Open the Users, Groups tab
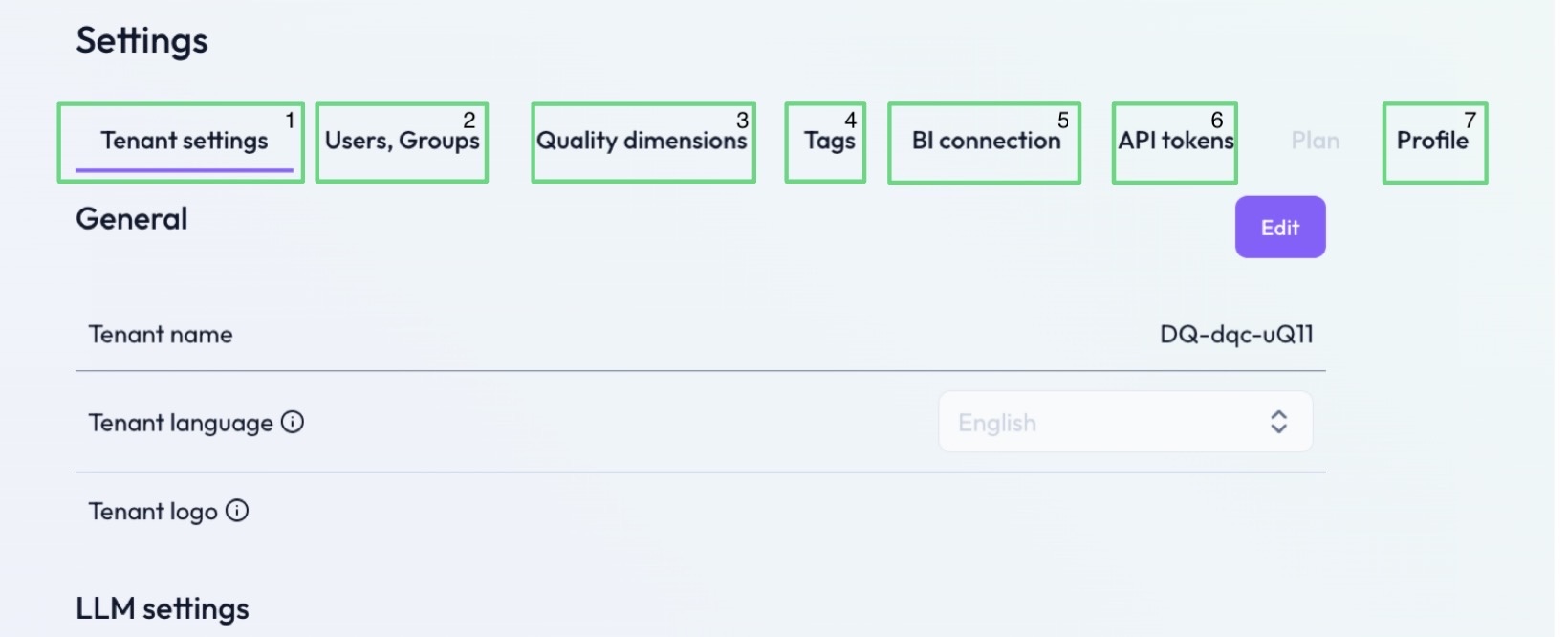Image resolution: width=1568 pixels, height=637 pixels. [402, 141]
